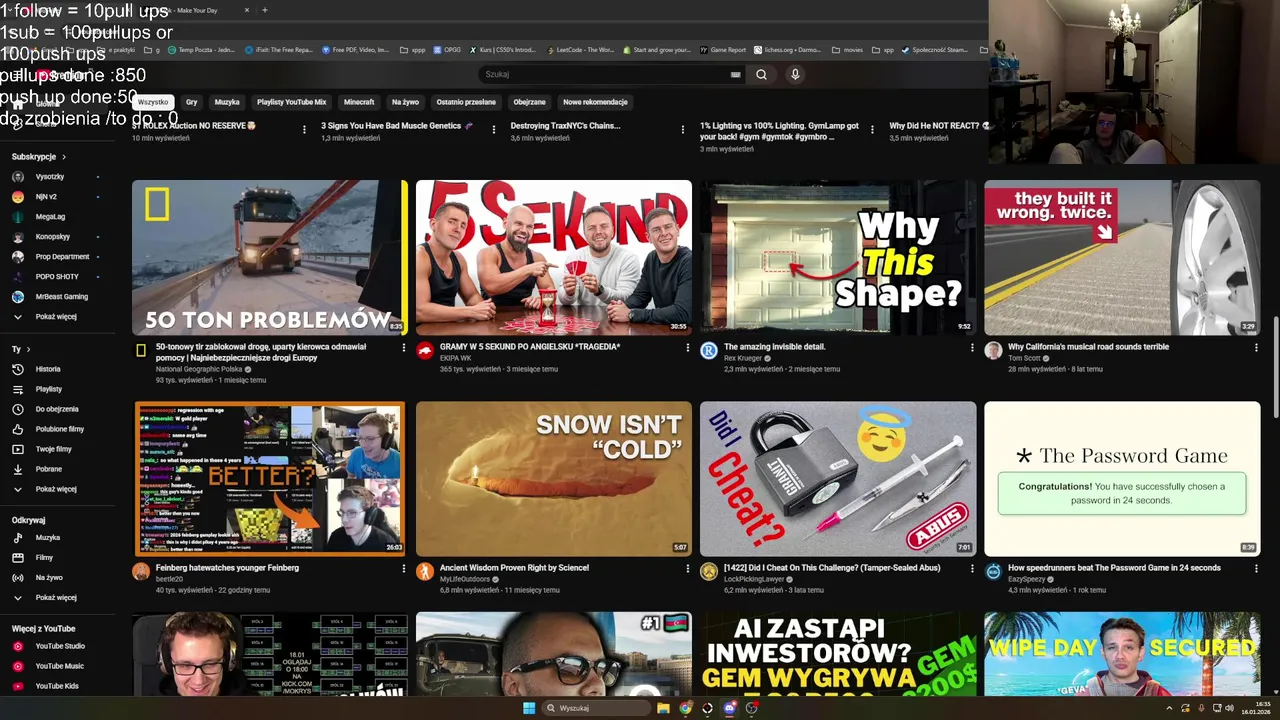Viewport: 1280px width, 720px height.
Task: Open Twoje filmy in sidebar
Action: [53, 449]
